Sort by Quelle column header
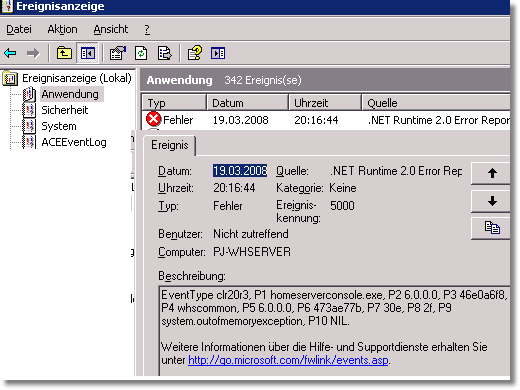Viewport: 520px width, 390px height. pyautogui.click(x=436, y=103)
